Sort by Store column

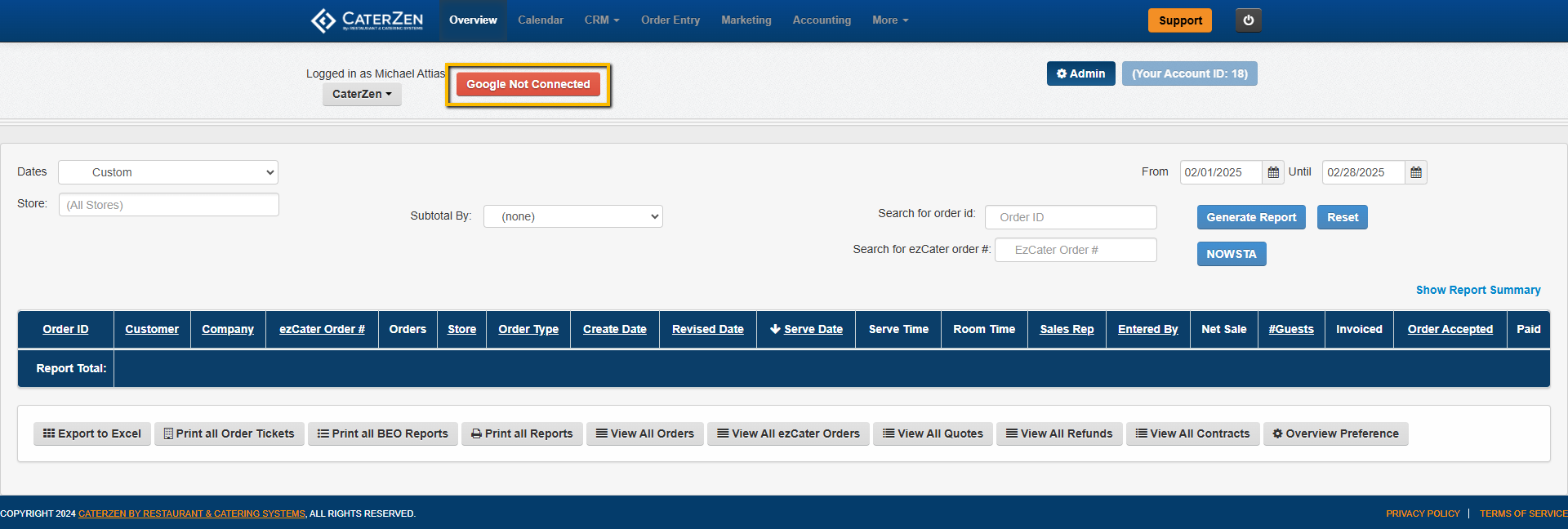point(461,329)
